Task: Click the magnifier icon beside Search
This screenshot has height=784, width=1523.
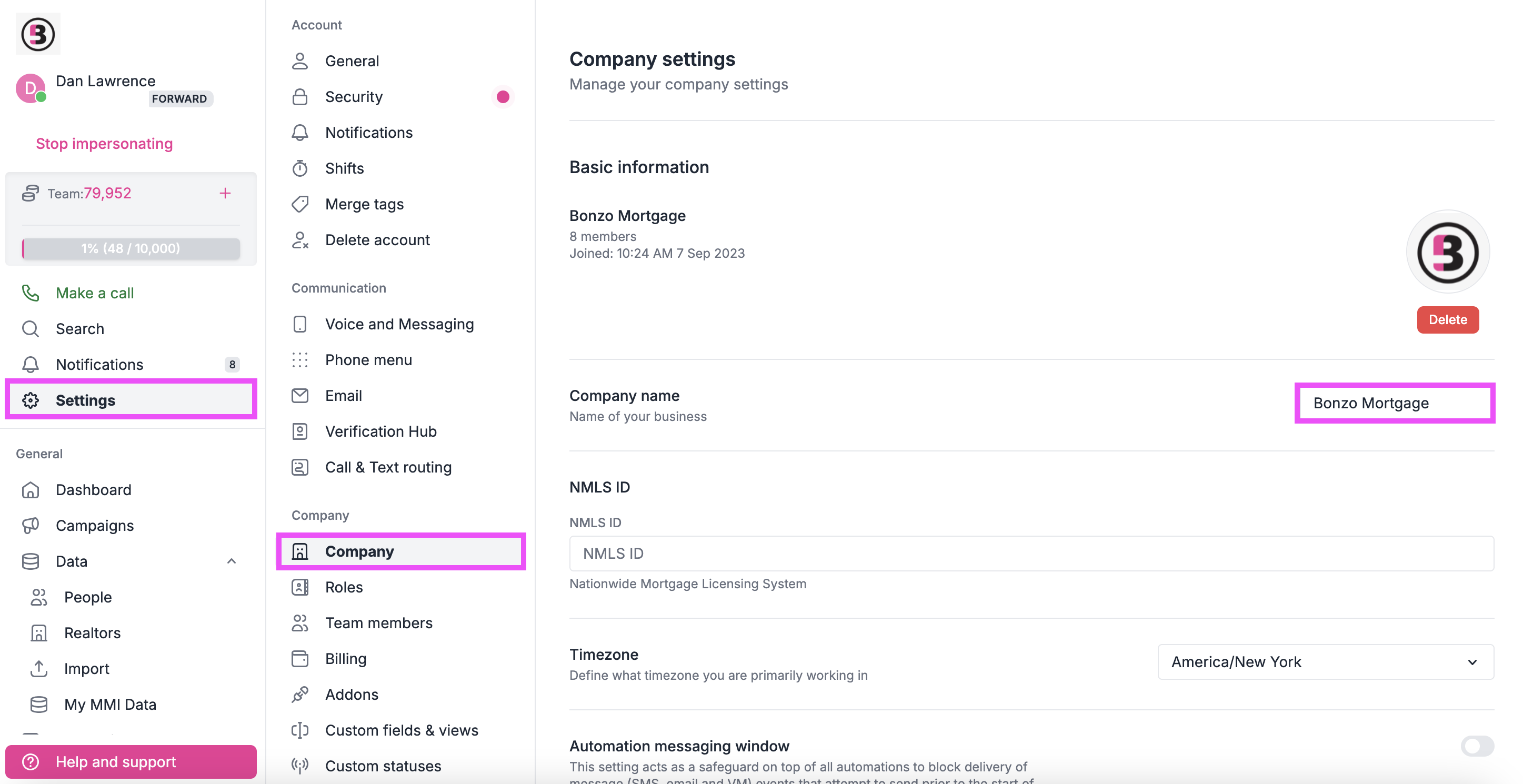Action: point(30,329)
